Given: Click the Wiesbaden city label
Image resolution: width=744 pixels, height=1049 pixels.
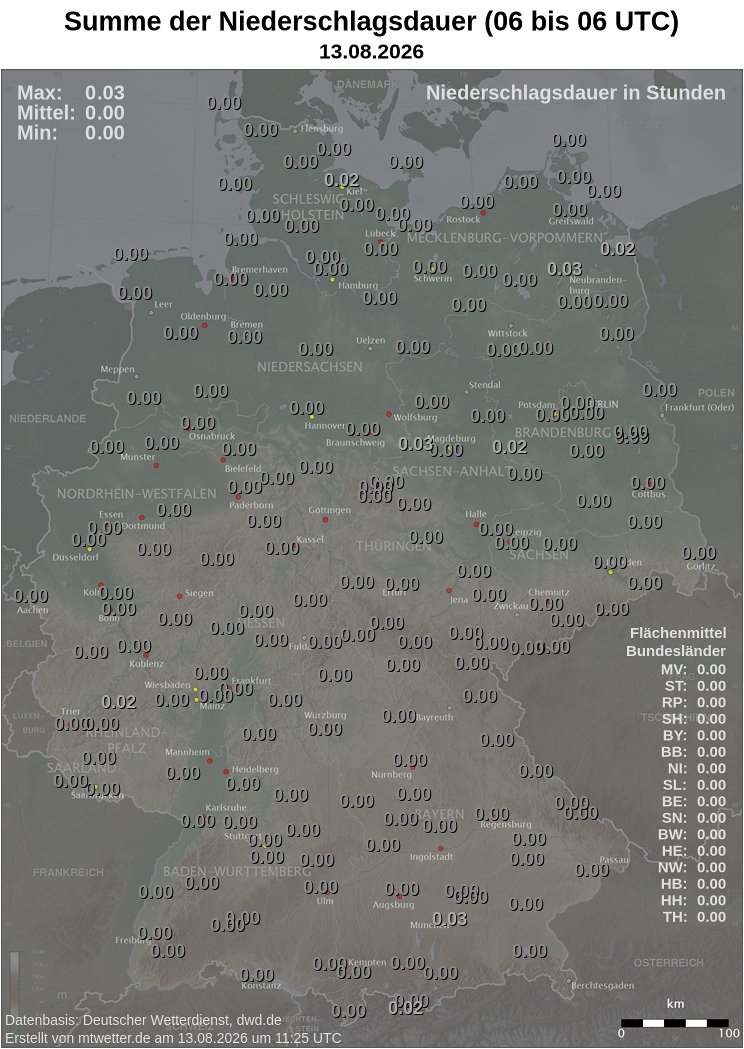Looking at the screenshot, I should 167,685.
